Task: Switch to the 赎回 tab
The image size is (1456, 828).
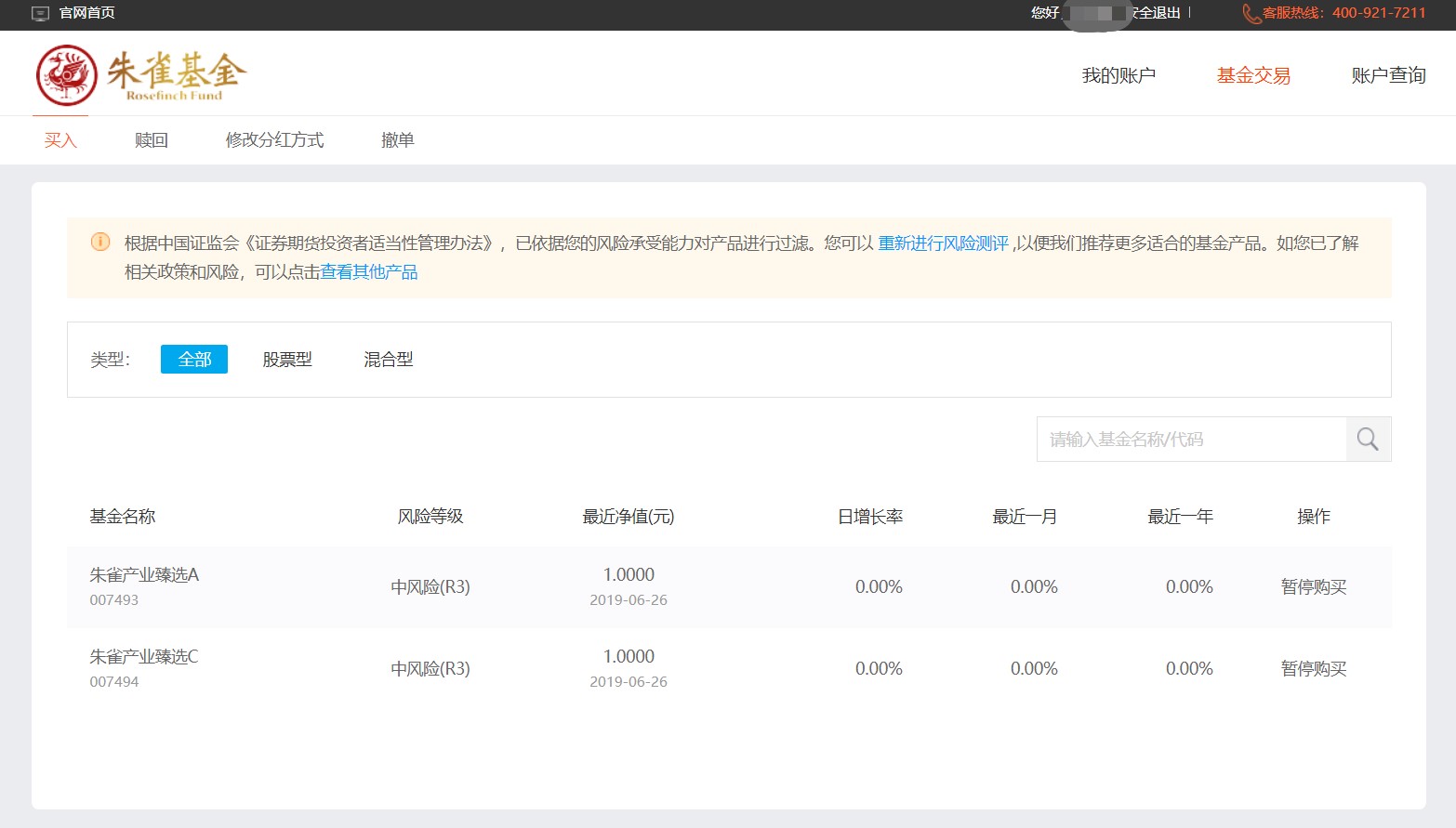Action: point(152,140)
